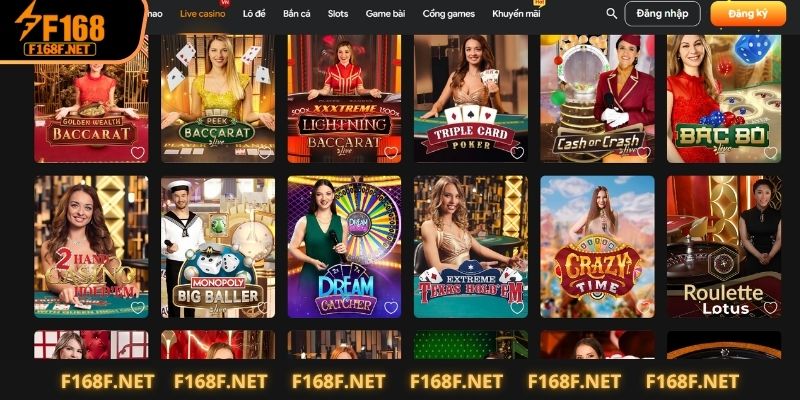800x400 pixels.
Task: Open the Lô đề menu
Action: (x=254, y=14)
